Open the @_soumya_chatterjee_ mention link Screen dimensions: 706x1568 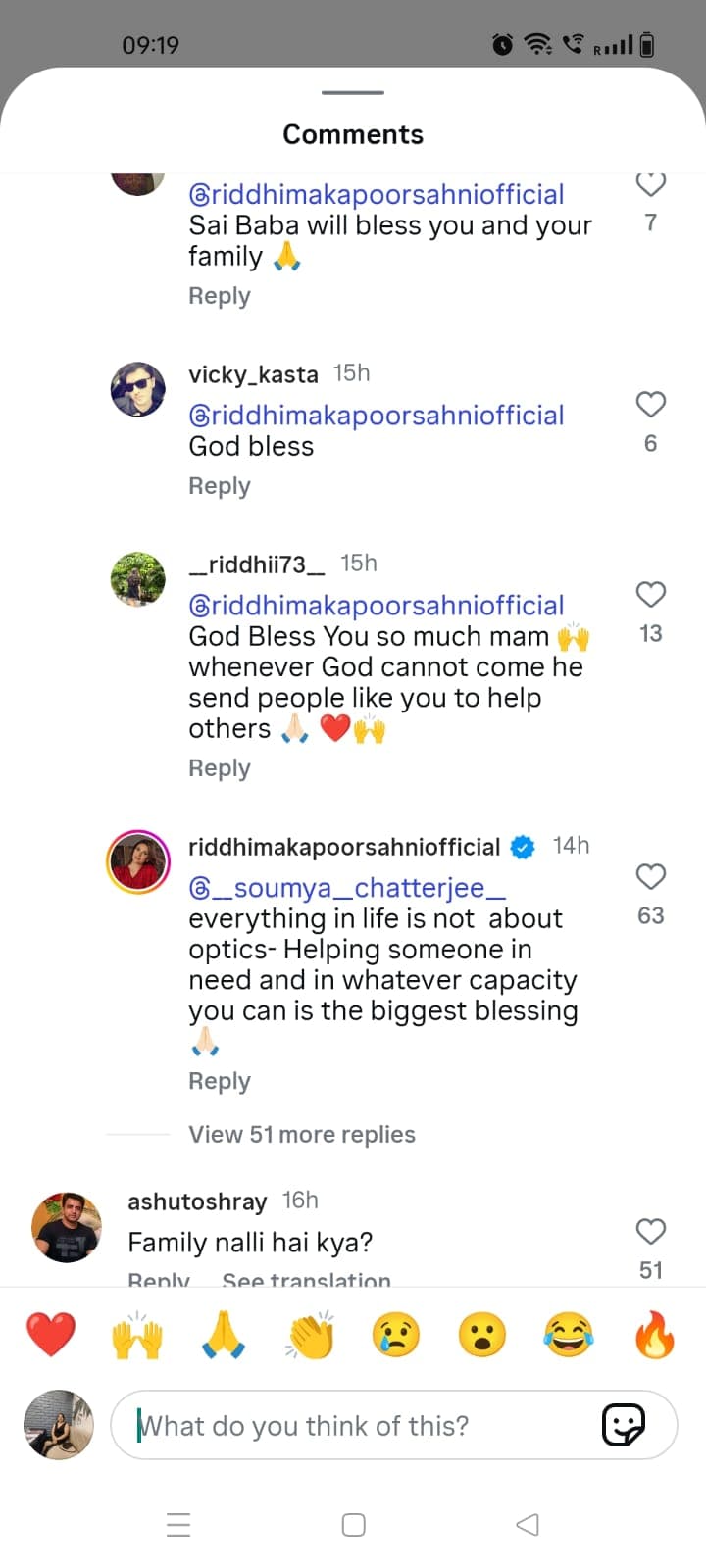point(348,888)
